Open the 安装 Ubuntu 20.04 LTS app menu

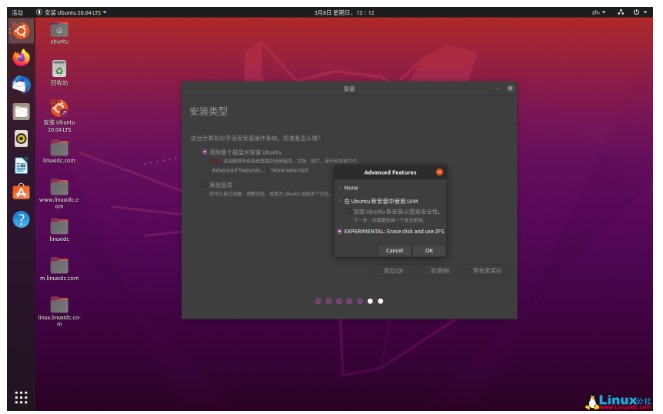click(71, 12)
